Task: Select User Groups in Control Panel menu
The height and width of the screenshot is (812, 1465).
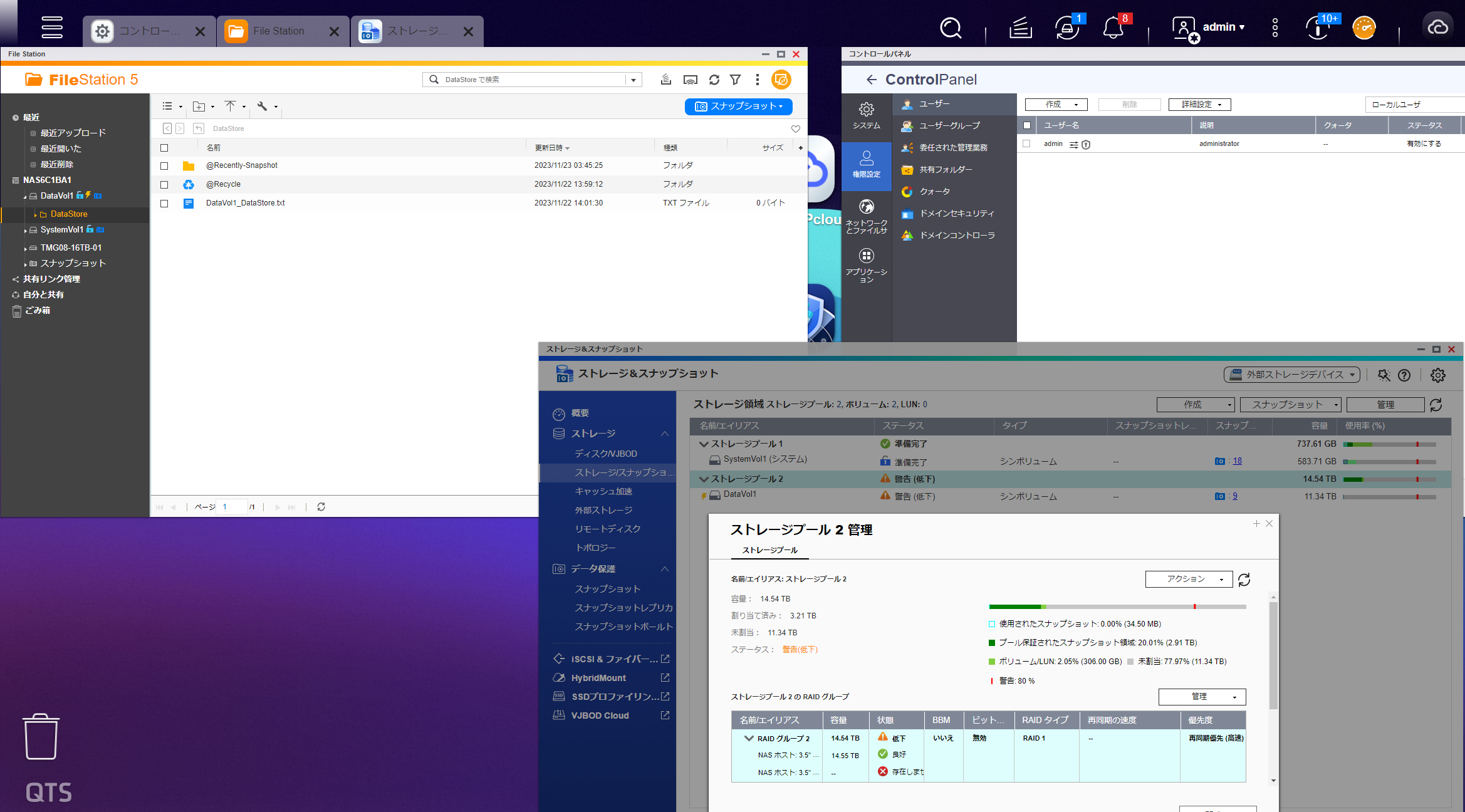Action: click(954, 126)
